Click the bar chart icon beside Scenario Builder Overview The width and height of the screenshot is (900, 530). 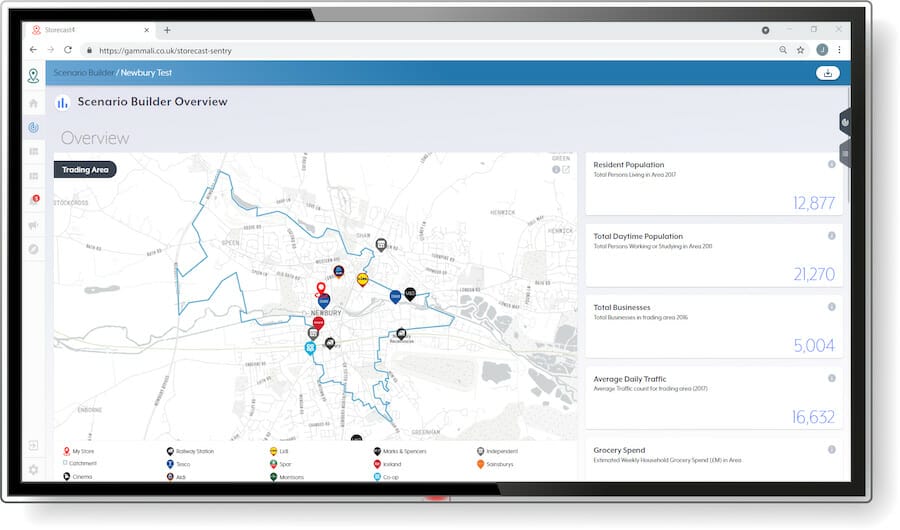62,103
